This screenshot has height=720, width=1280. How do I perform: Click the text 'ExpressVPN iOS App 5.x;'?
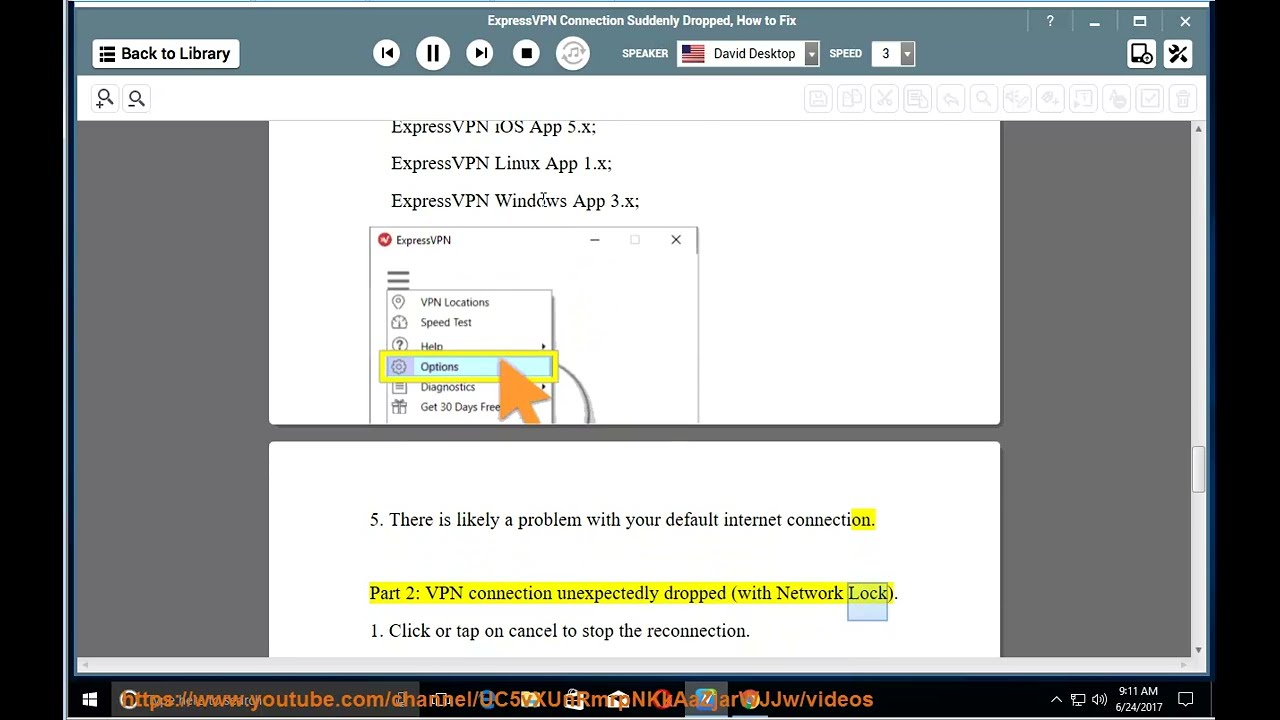493,127
